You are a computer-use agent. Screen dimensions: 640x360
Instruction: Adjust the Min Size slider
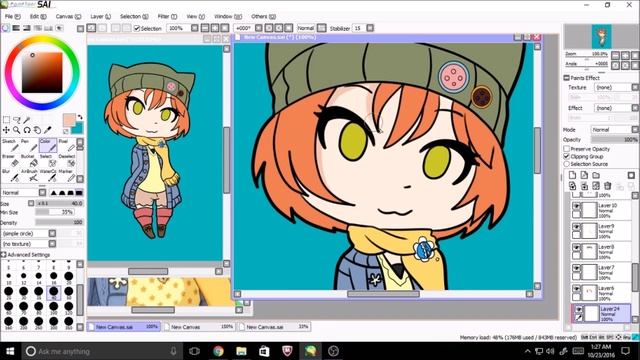click(55, 212)
